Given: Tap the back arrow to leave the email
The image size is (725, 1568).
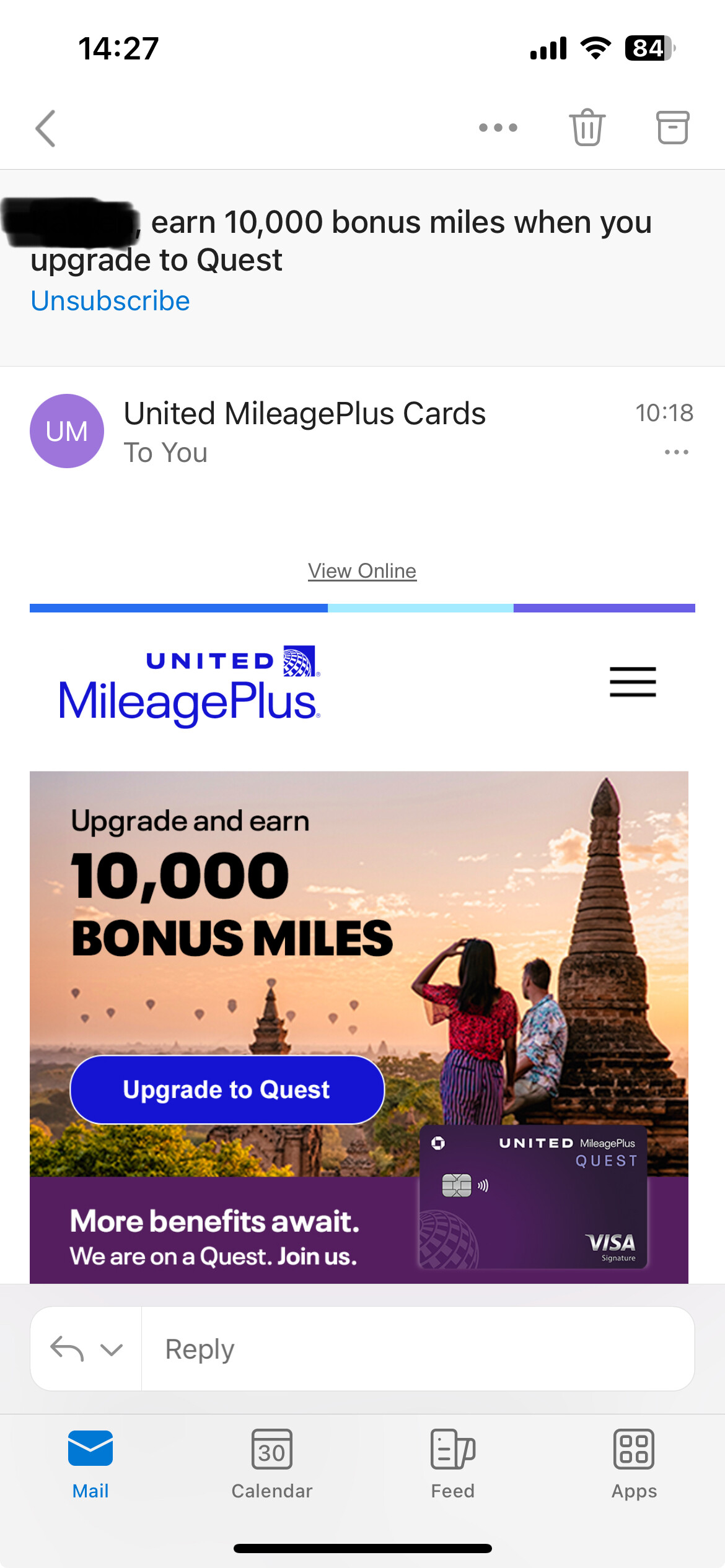Looking at the screenshot, I should [x=46, y=128].
